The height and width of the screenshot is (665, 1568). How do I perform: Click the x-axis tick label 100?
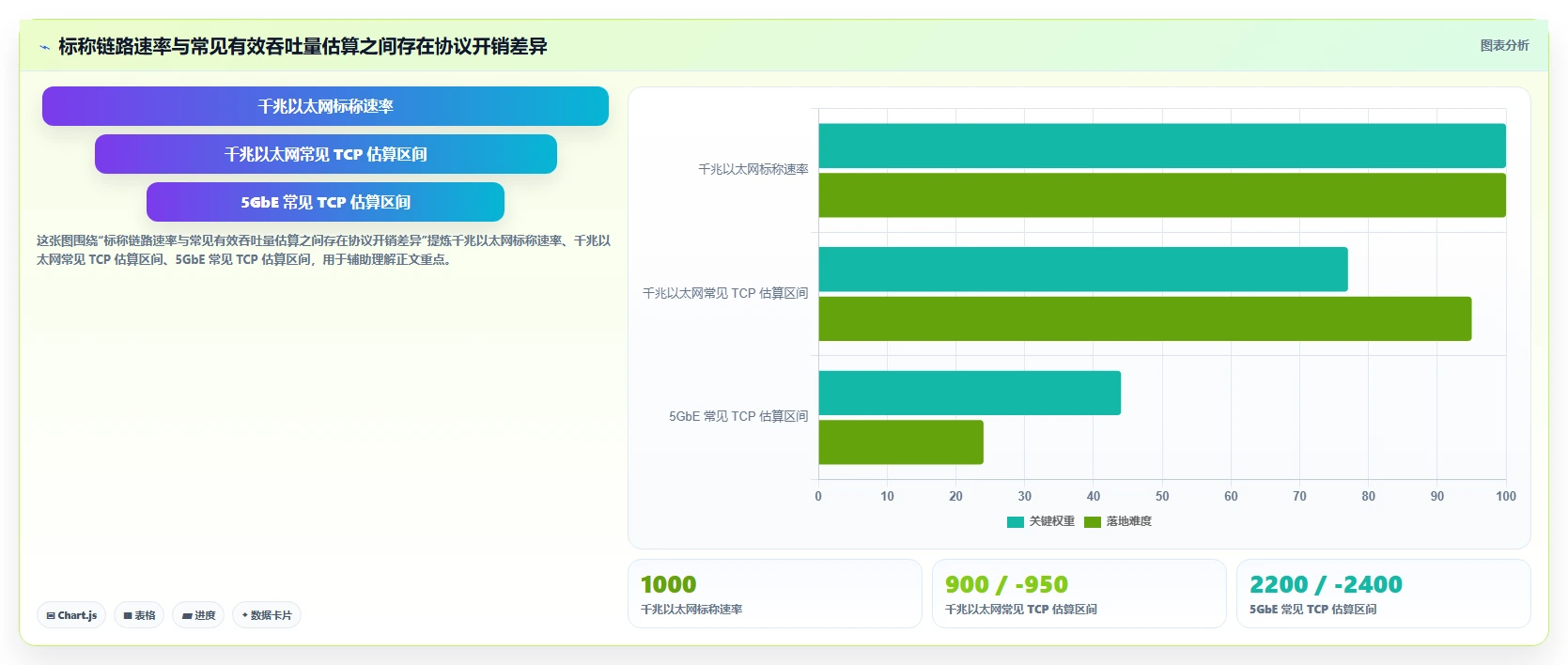1506,496
